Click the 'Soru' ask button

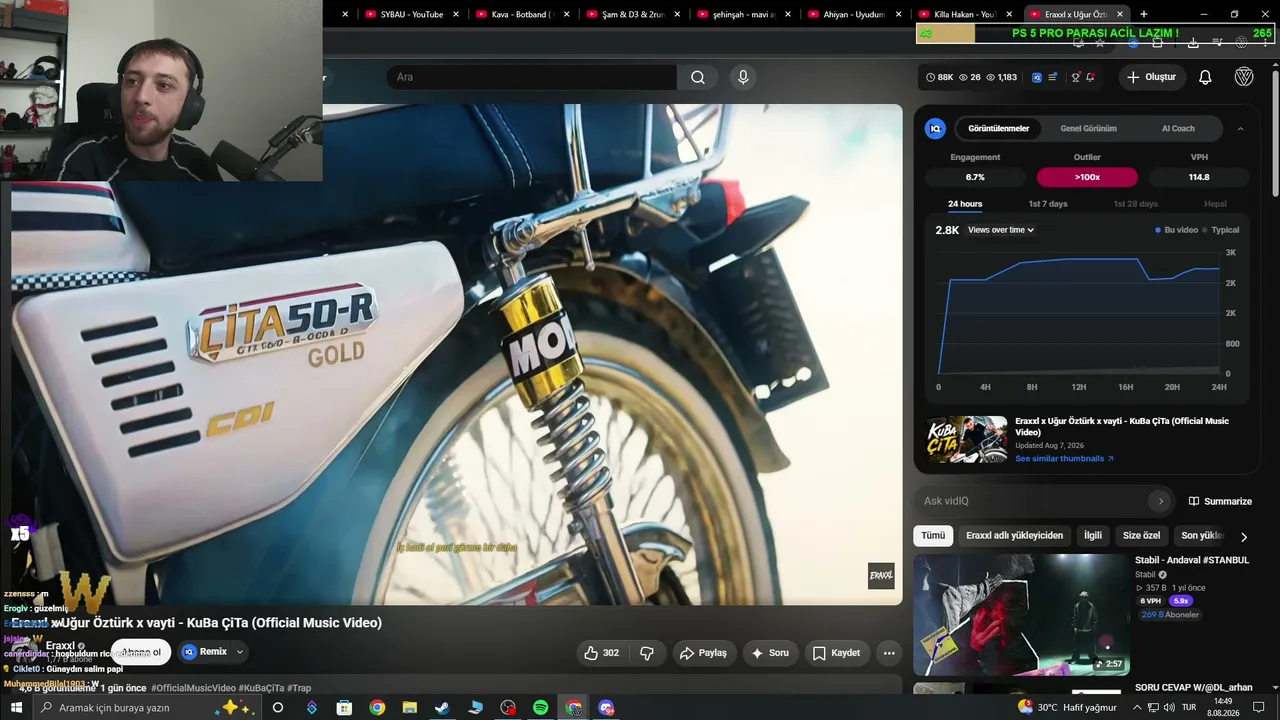771,653
